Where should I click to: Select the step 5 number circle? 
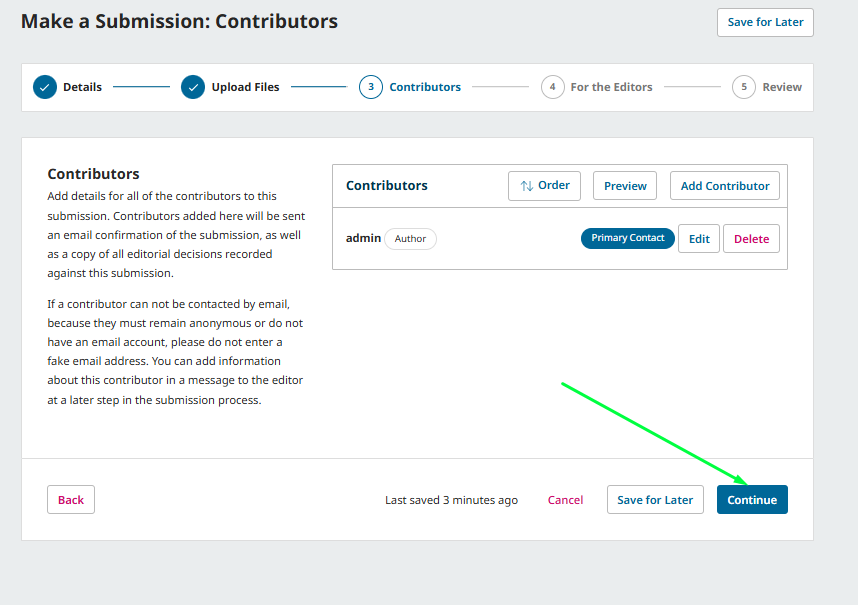(x=744, y=87)
